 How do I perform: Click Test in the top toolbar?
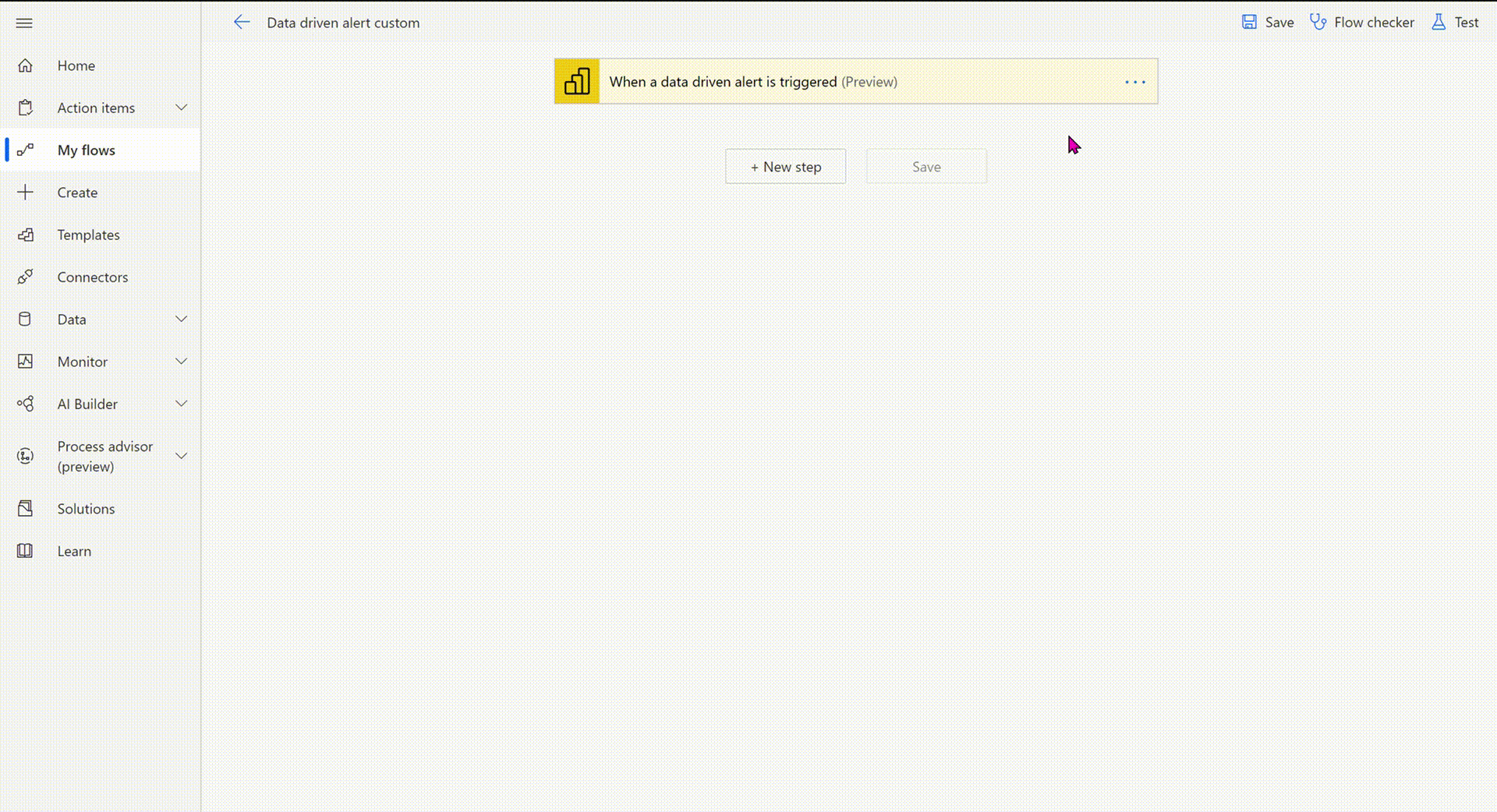tap(1455, 23)
